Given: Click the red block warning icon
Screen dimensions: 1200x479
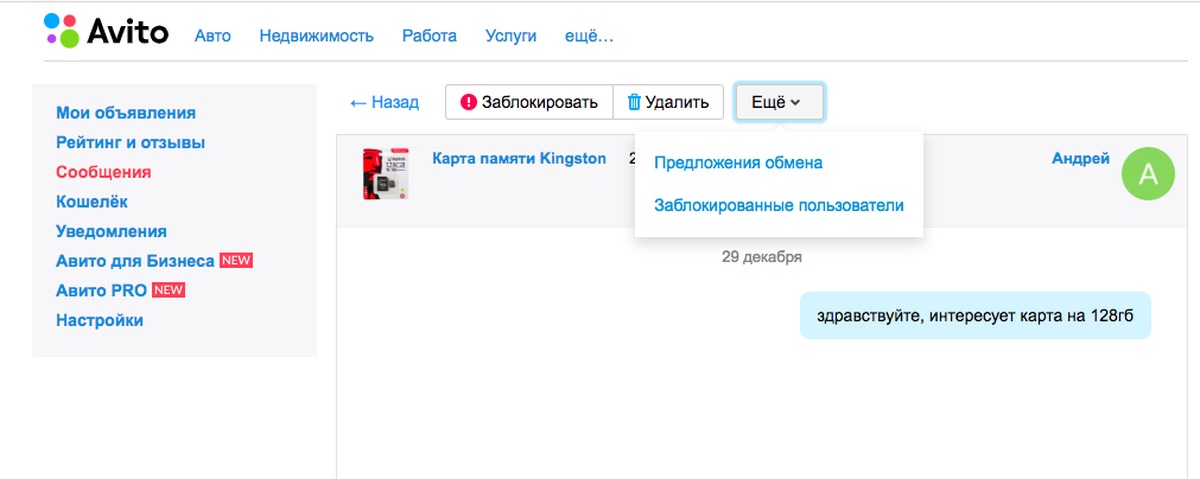Looking at the screenshot, I should 468,102.
